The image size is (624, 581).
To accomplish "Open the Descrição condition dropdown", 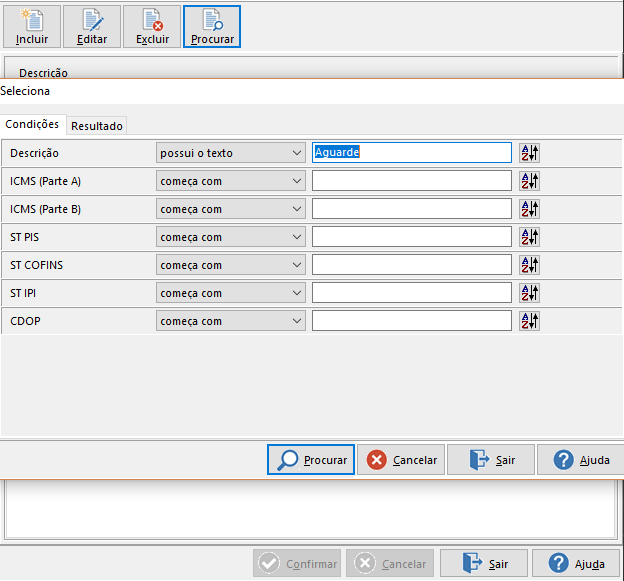I will (231, 153).
